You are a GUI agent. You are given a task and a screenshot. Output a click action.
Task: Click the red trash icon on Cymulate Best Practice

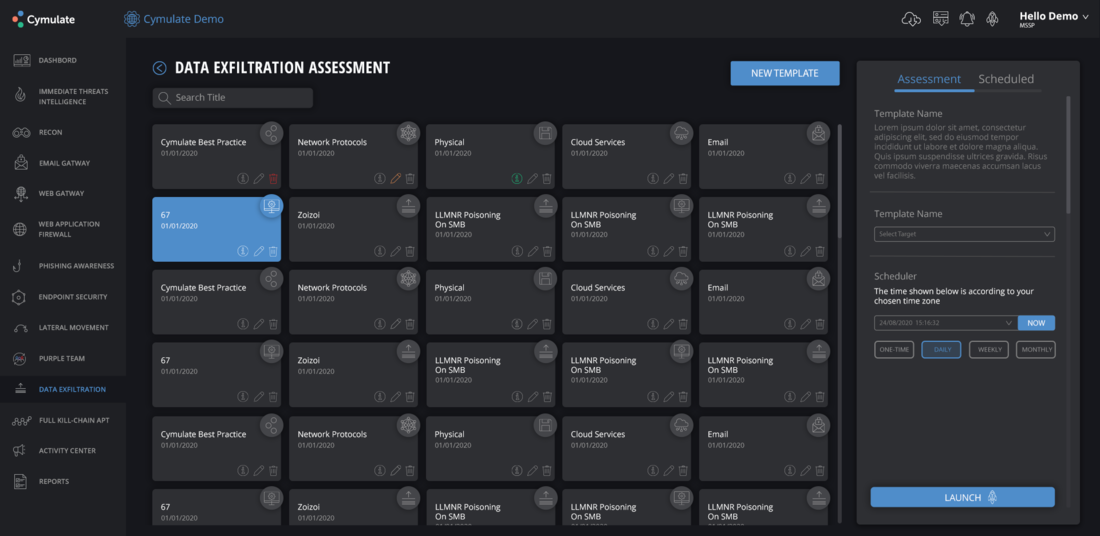click(x=274, y=179)
